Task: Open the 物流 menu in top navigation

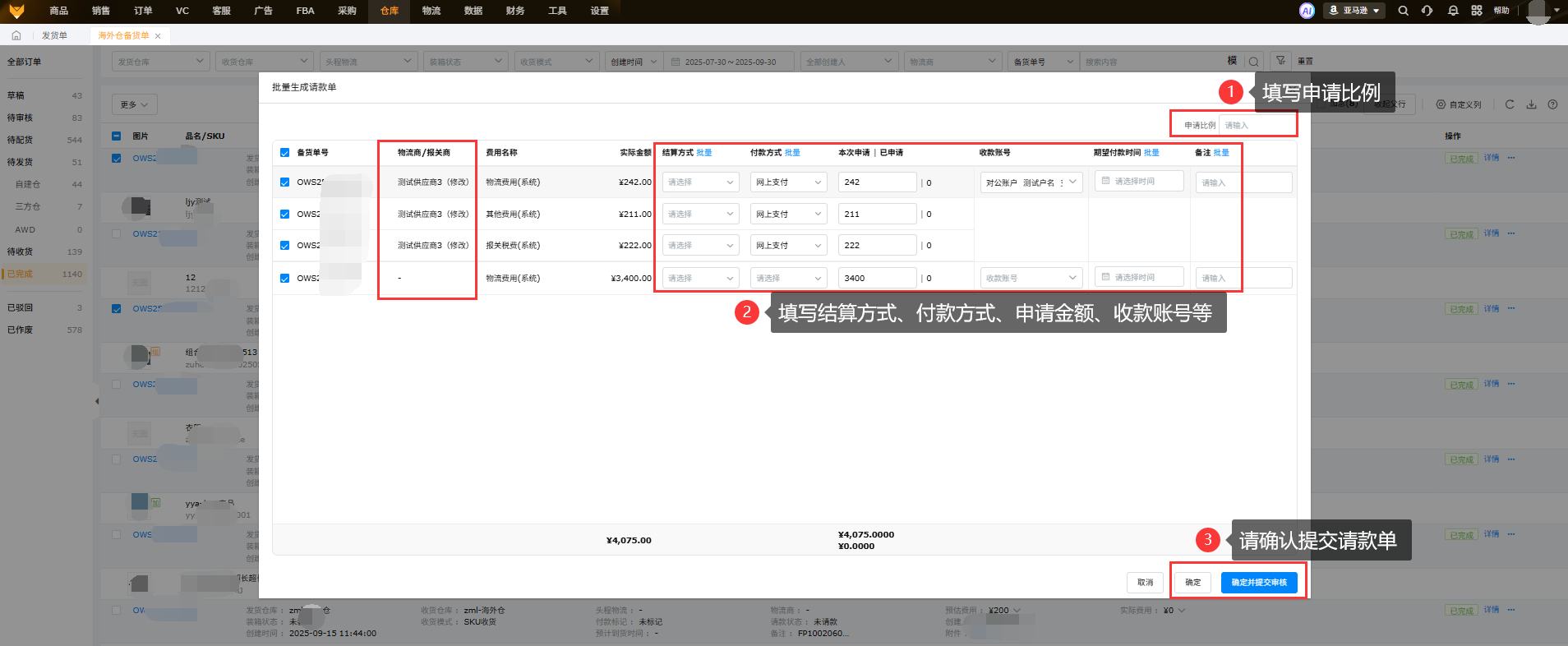Action: pyautogui.click(x=431, y=11)
